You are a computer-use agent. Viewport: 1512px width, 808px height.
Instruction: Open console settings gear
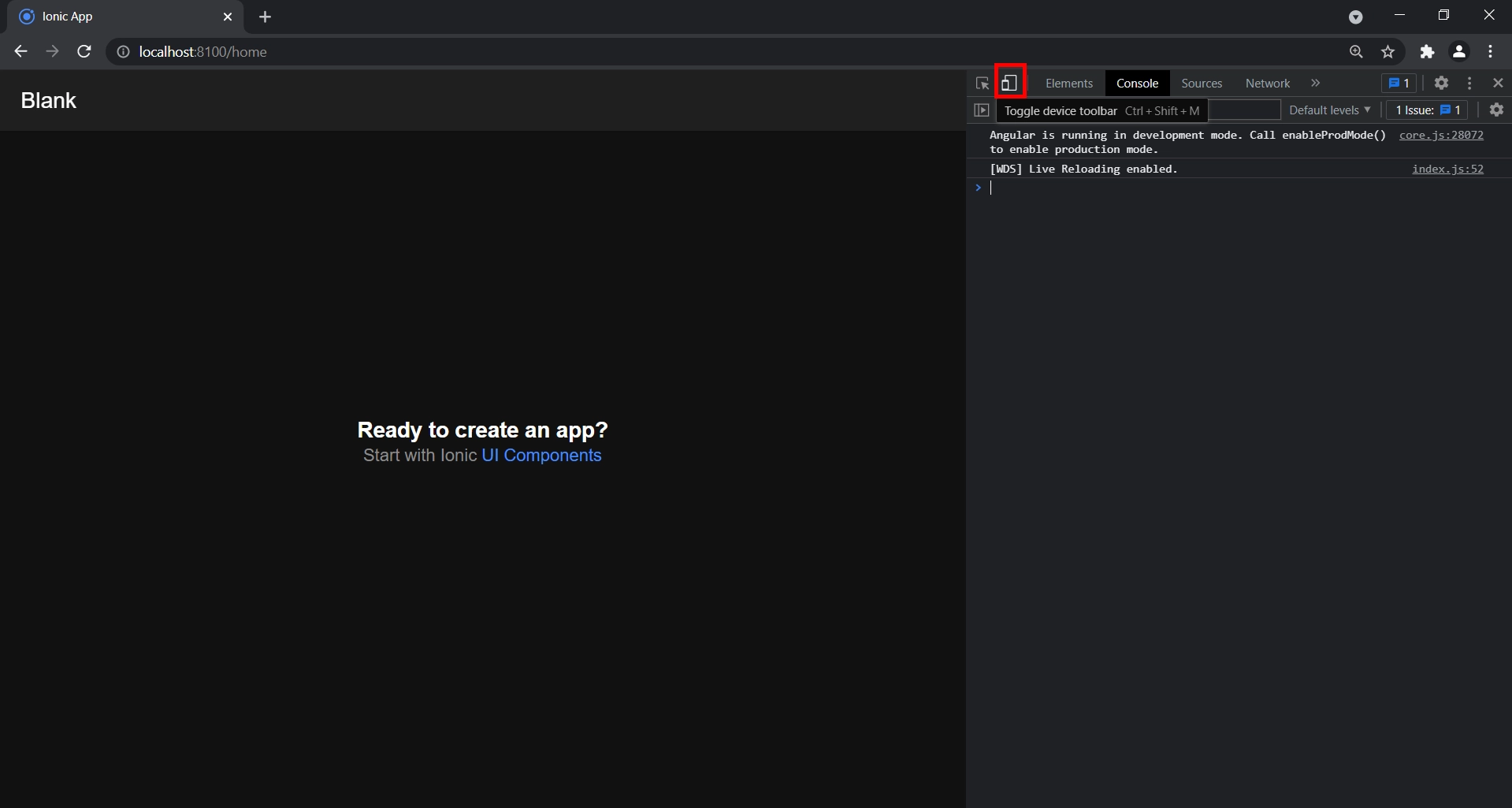pyautogui.click(x=1496, y=110)
